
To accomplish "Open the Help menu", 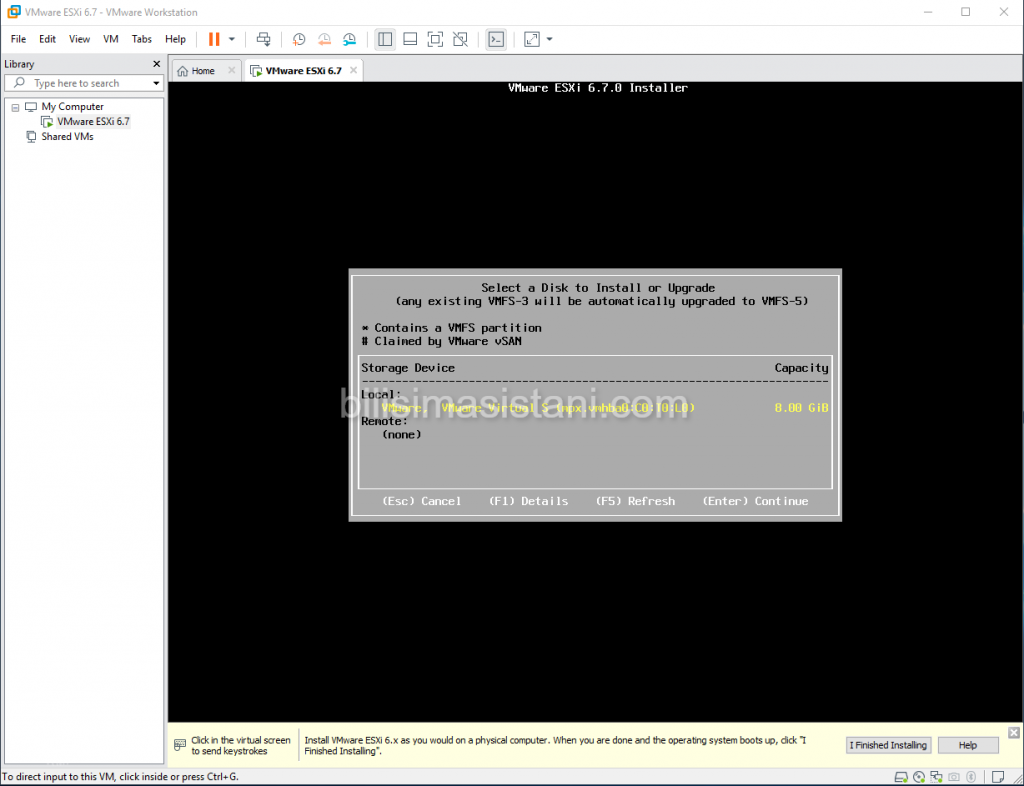I will [175, 39].
